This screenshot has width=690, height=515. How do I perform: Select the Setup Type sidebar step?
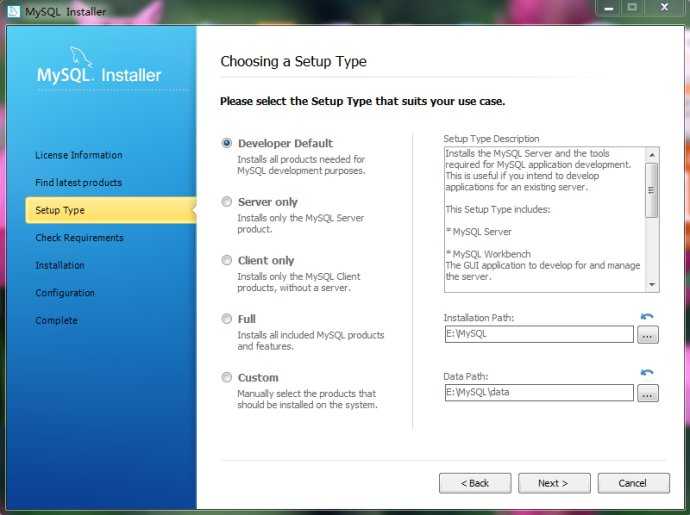click(x=110, y=210)
